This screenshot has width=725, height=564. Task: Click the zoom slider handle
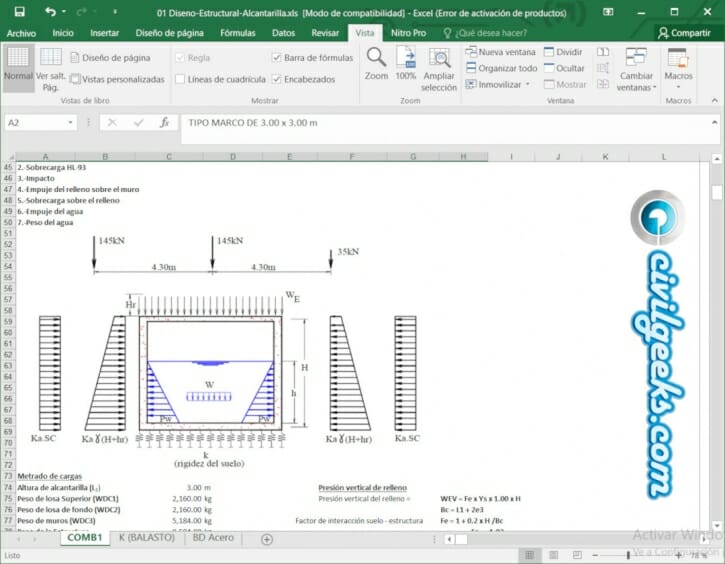[628, 554]
